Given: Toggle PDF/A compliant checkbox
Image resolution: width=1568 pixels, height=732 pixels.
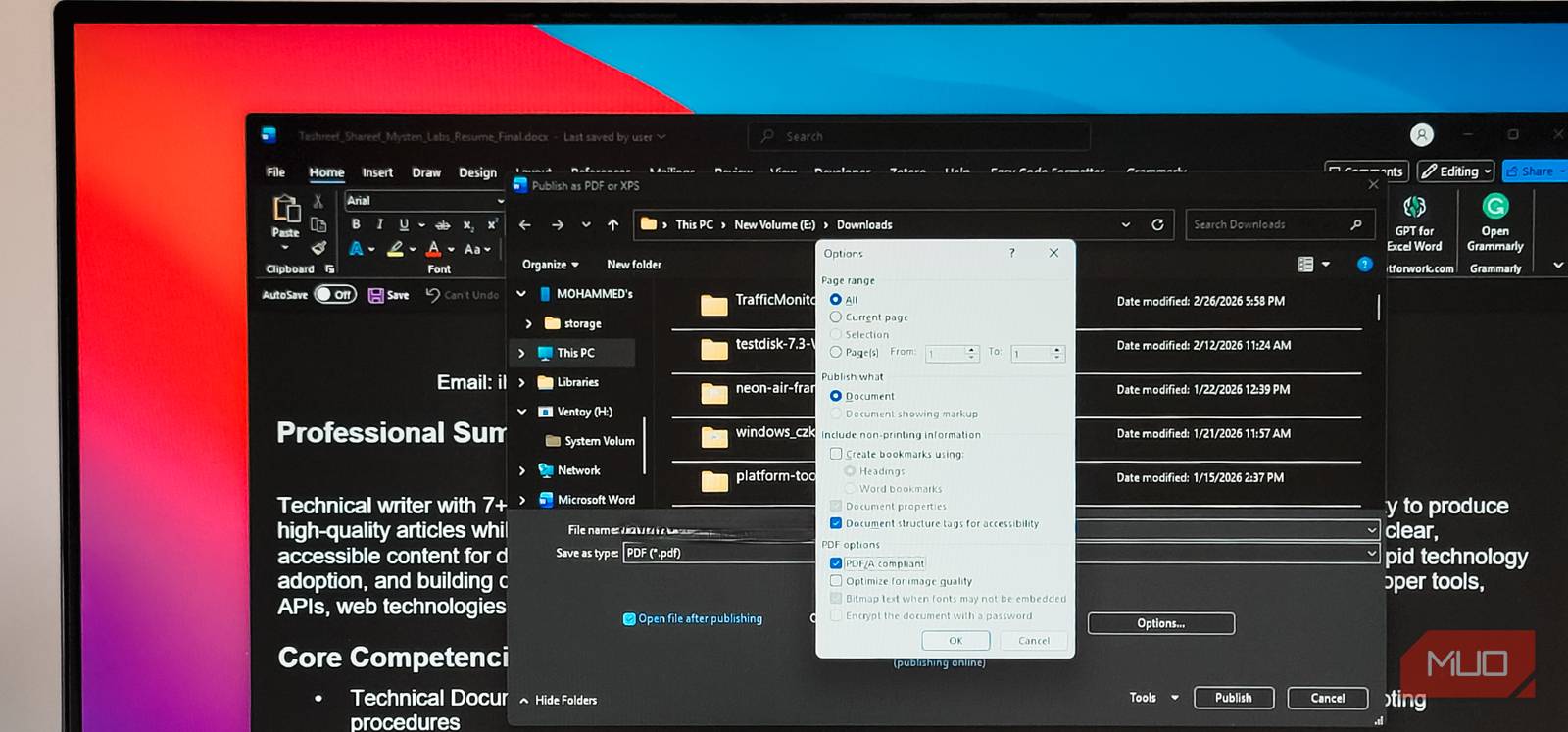Looking at the screenshot, I should coord(836,563).
